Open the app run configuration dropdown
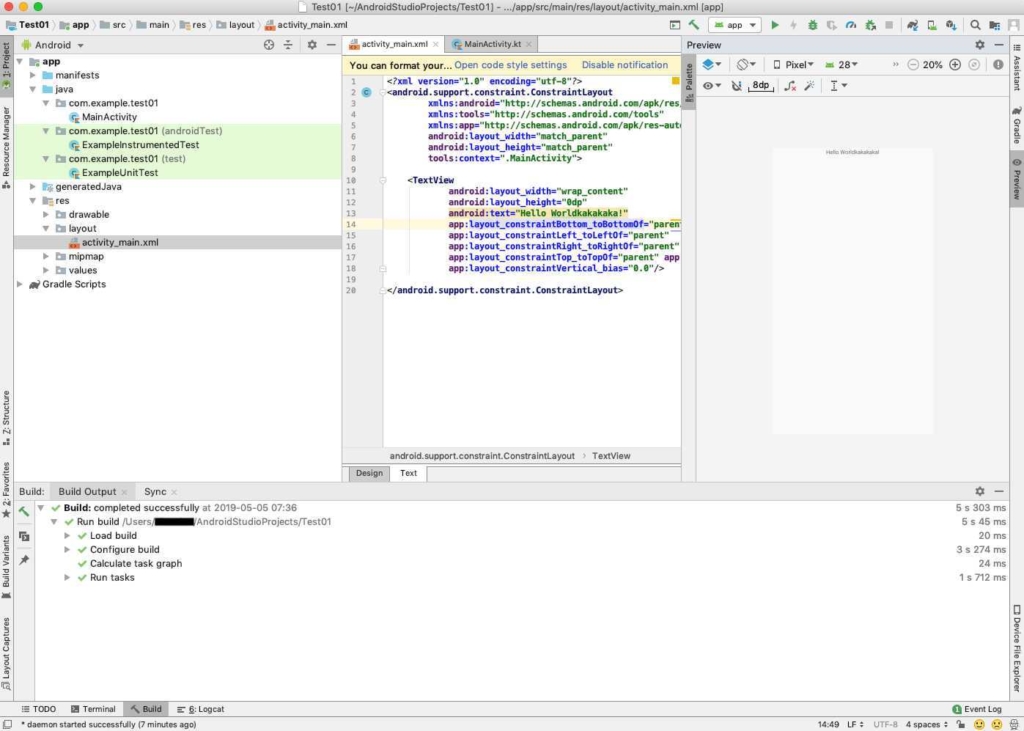This screenshot has width=1024, height=731. point(735,25)
